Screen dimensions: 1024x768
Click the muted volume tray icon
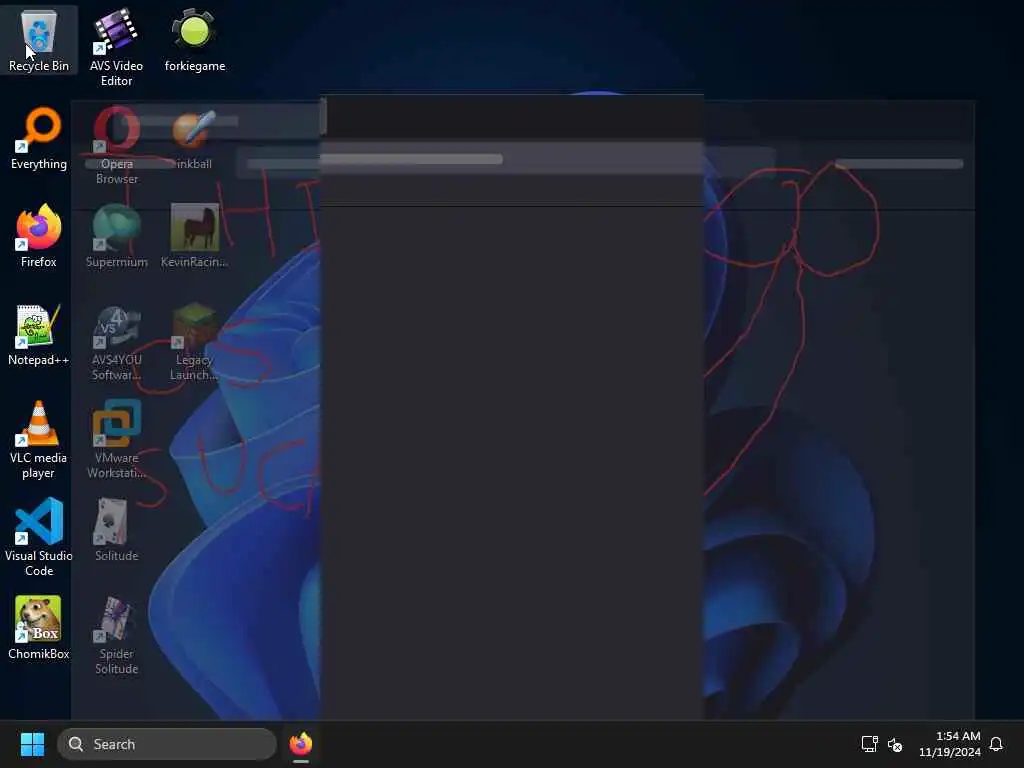tap(895, 744)
